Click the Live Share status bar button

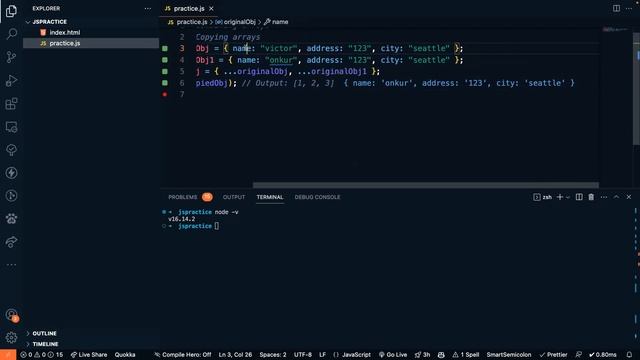(89, 355)
